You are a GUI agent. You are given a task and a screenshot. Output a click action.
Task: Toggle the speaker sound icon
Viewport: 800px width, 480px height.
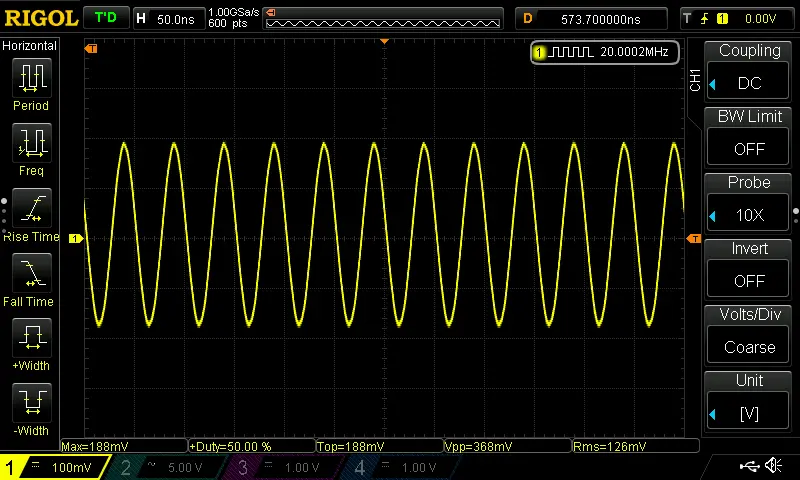pyautogui.click(x=773, y=466)
